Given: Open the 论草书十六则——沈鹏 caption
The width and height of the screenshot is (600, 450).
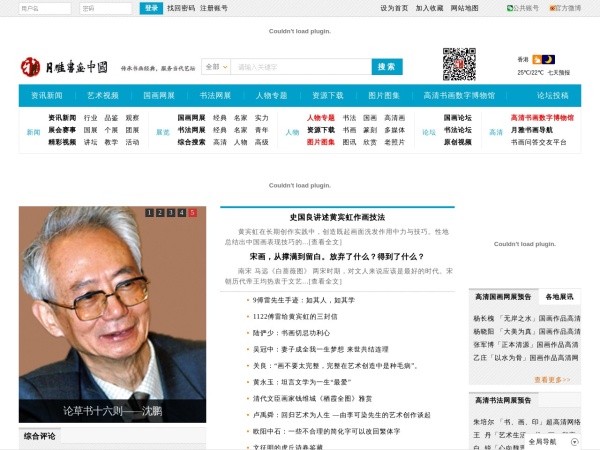Looking at the screenshot, I should [x=112, y=411].
